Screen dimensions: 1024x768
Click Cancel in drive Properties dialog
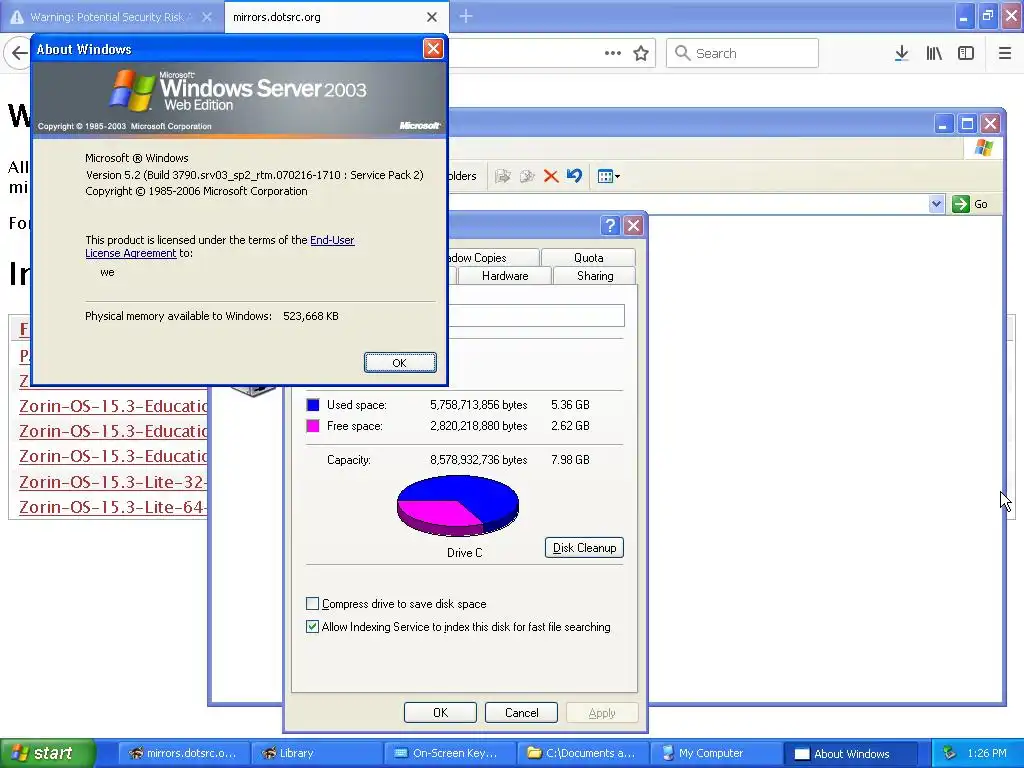coord(521,712)
